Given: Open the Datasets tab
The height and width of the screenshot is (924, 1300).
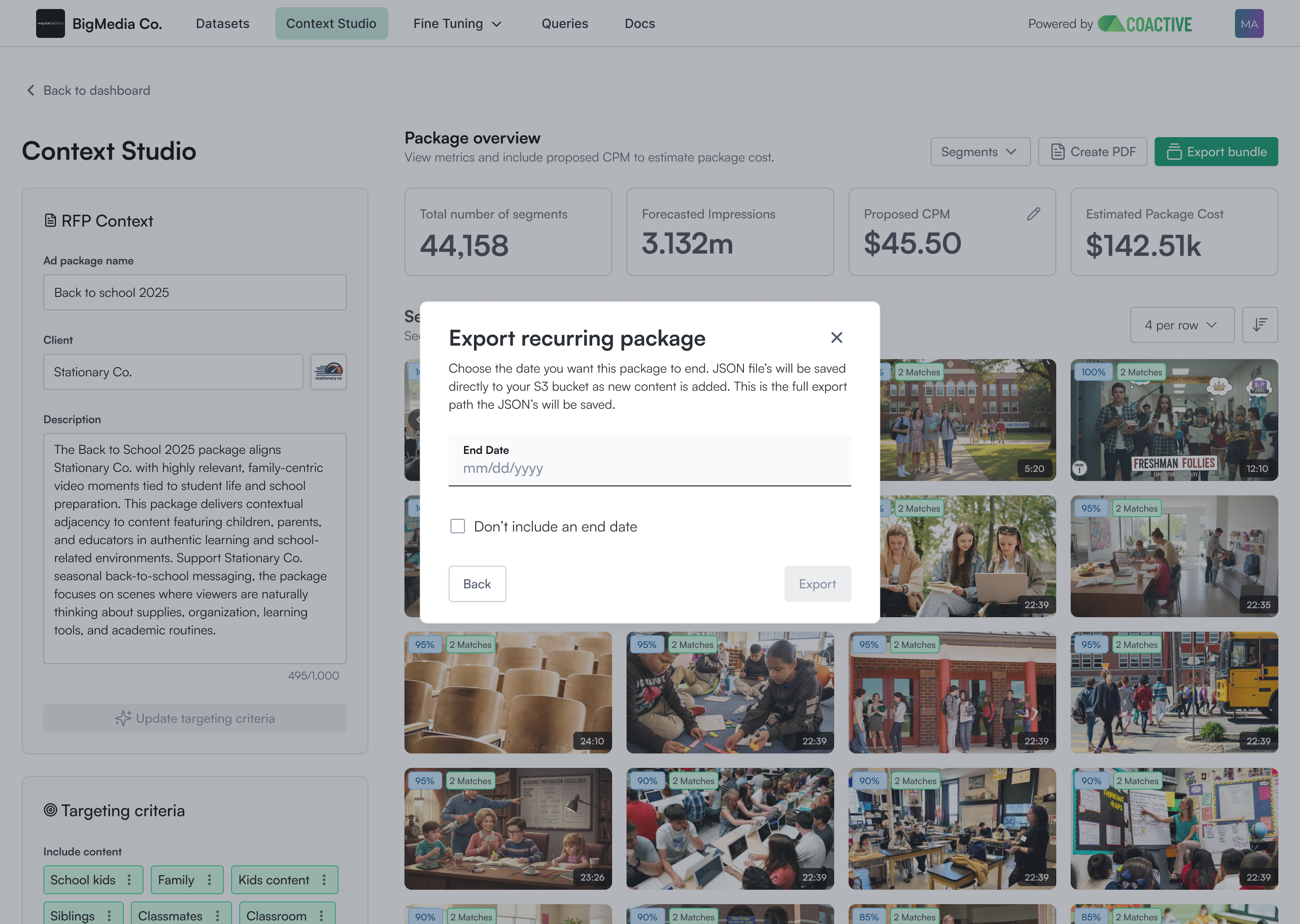Looking at the screenshot, I should [x=223, y=23].
